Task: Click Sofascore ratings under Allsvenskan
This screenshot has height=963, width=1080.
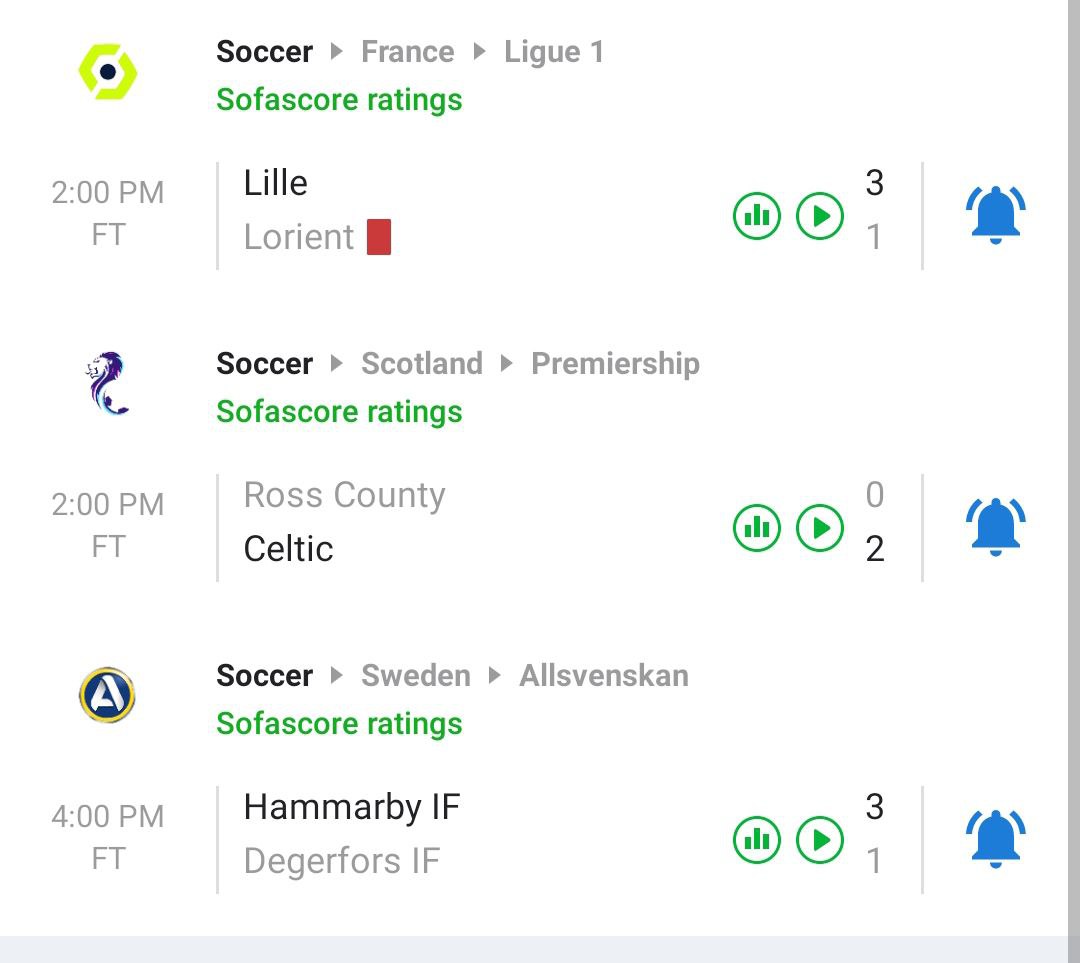Action: pos(339,724)
